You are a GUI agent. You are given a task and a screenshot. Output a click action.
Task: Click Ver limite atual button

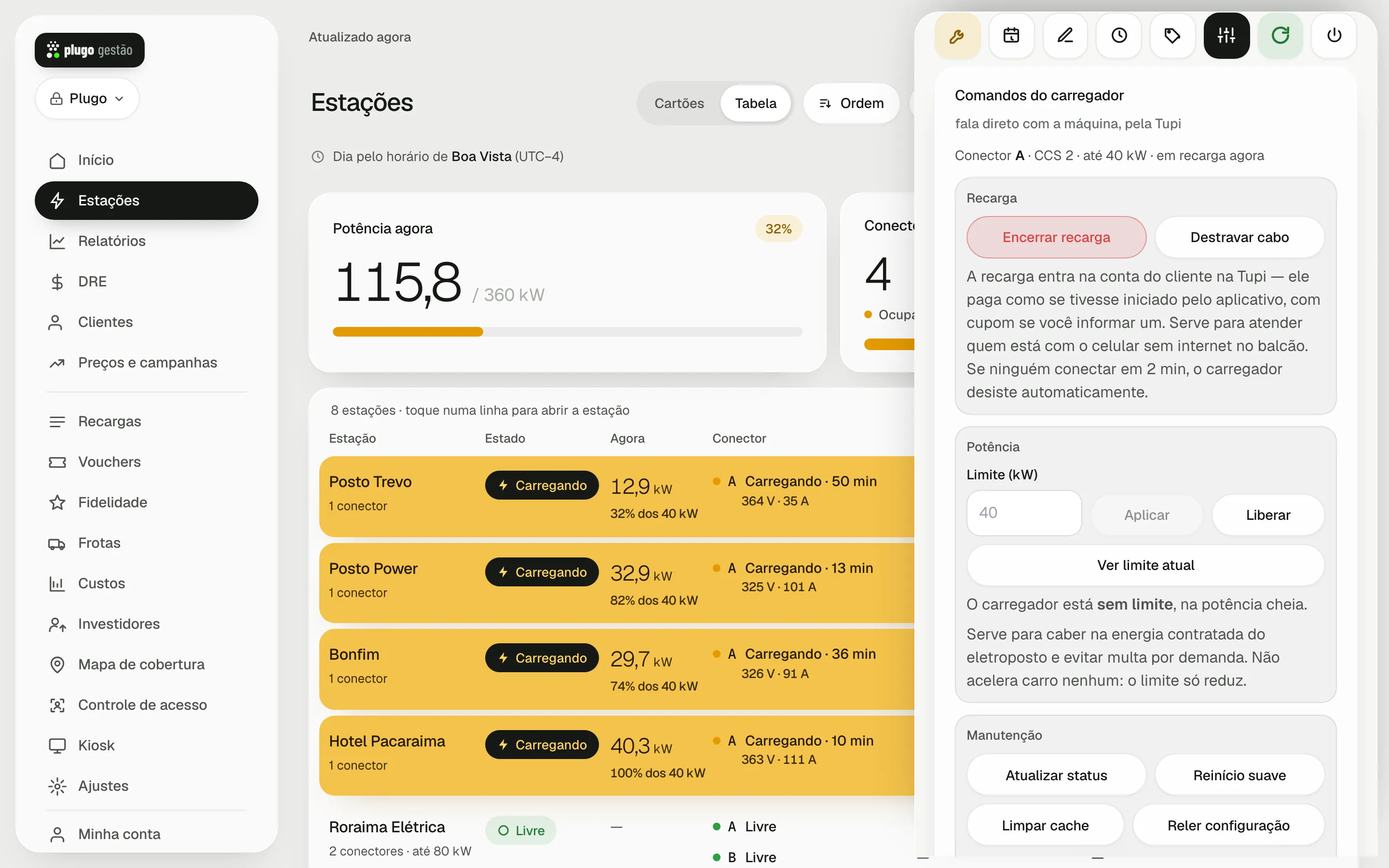(x=1145, y=566)
